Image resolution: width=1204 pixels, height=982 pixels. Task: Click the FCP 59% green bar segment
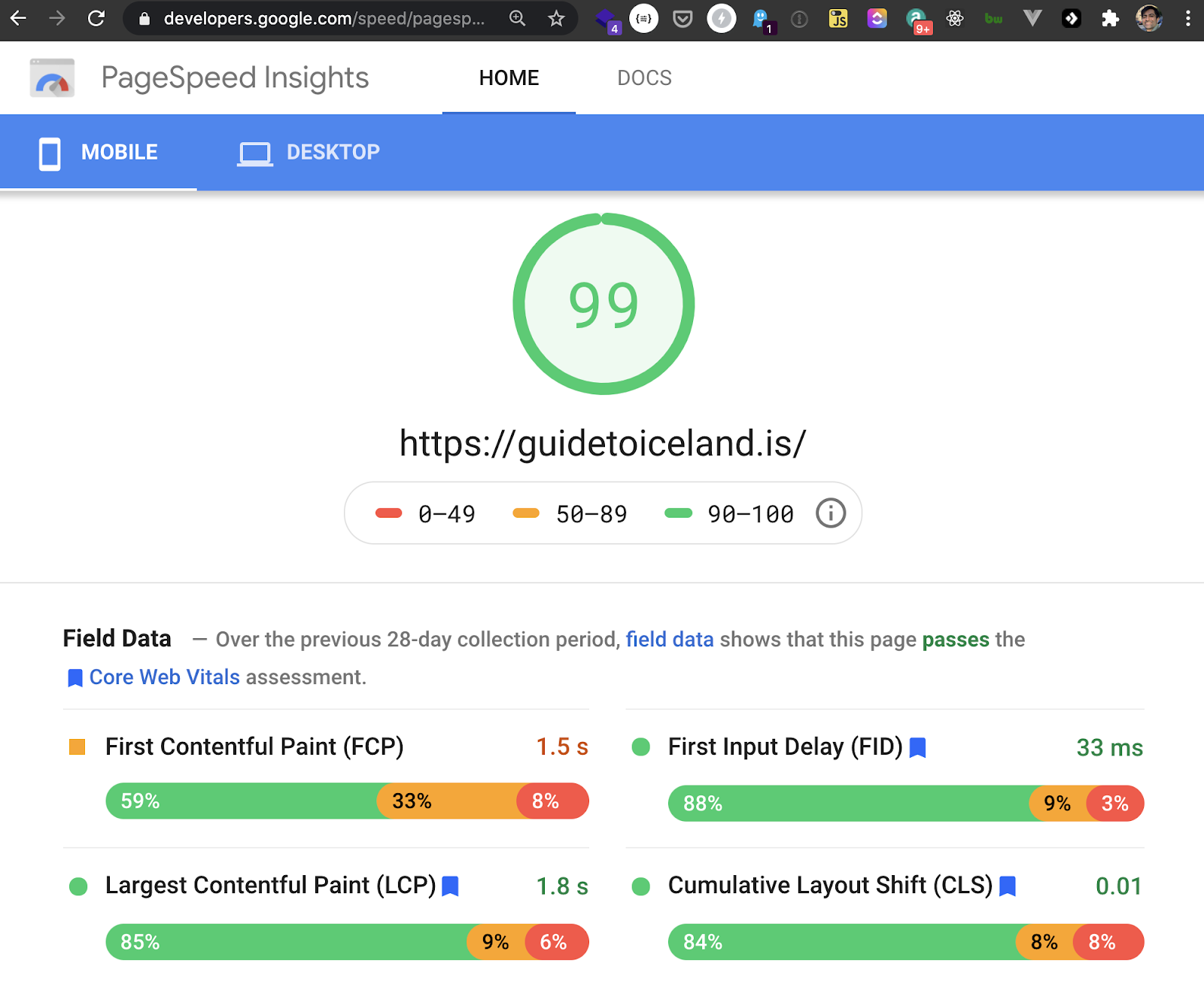coord(241,801)
